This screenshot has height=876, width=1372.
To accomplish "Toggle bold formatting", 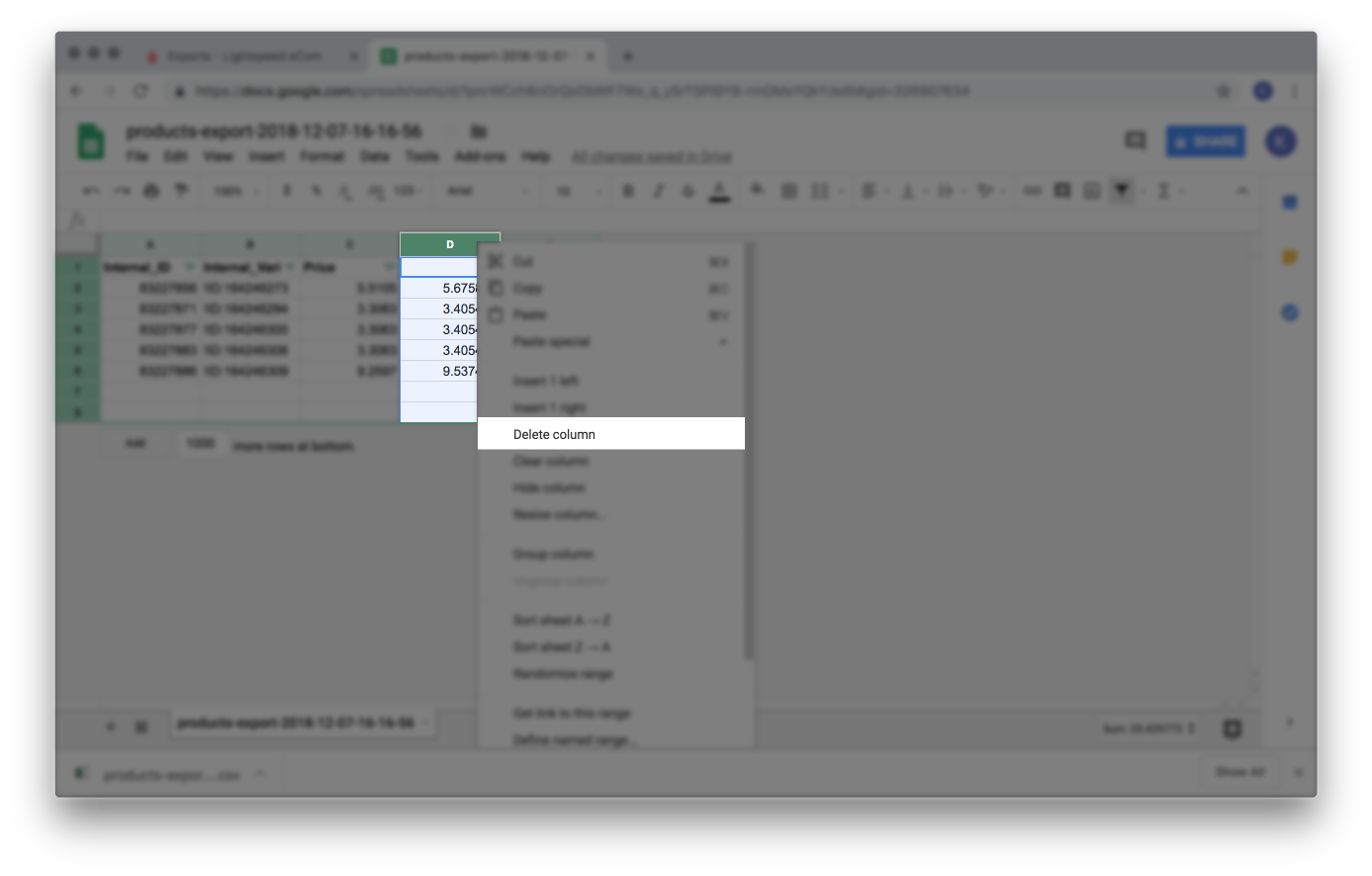I will 628,191.
